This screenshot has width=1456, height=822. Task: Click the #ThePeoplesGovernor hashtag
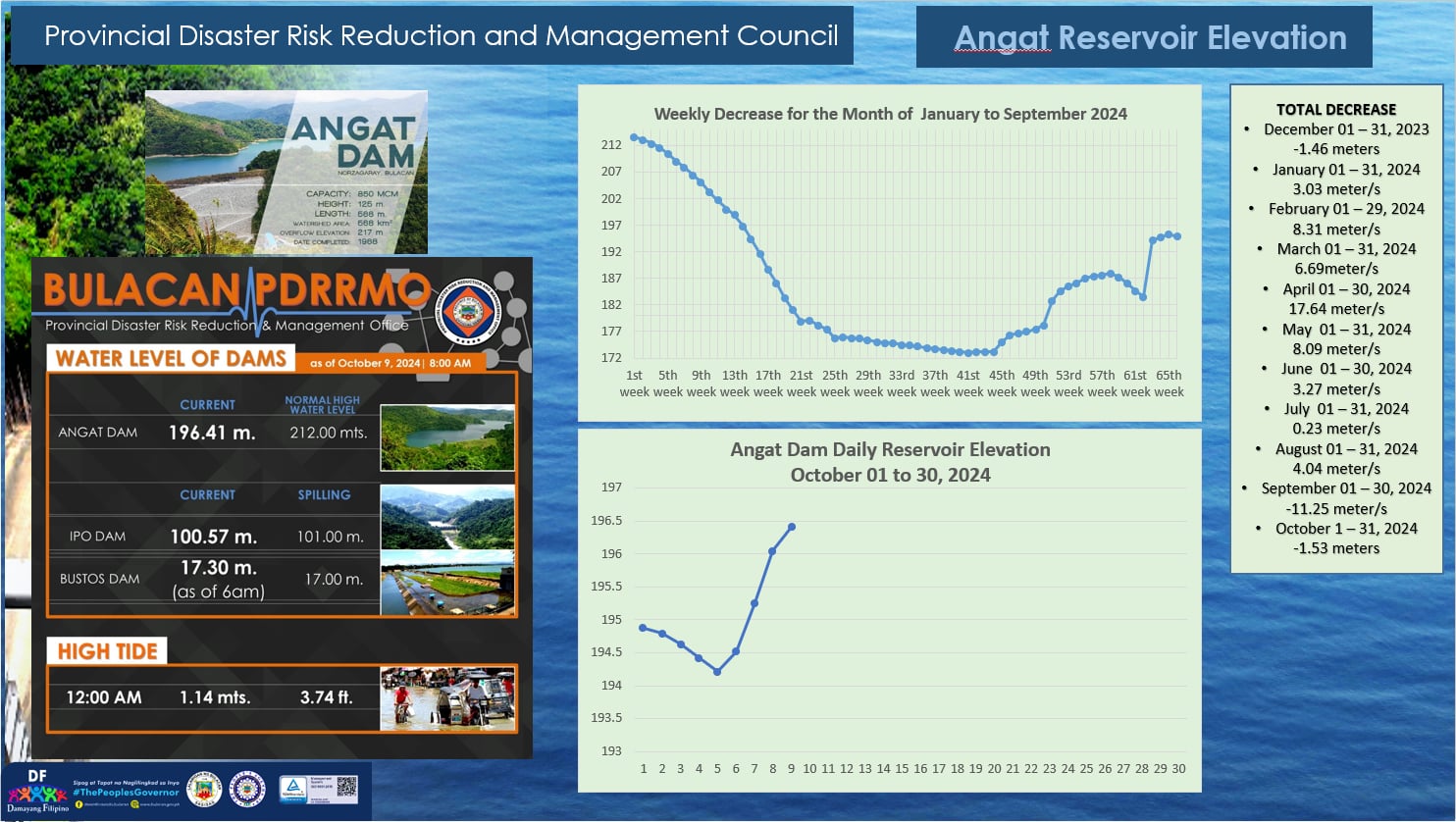click(x=127, y=792)
